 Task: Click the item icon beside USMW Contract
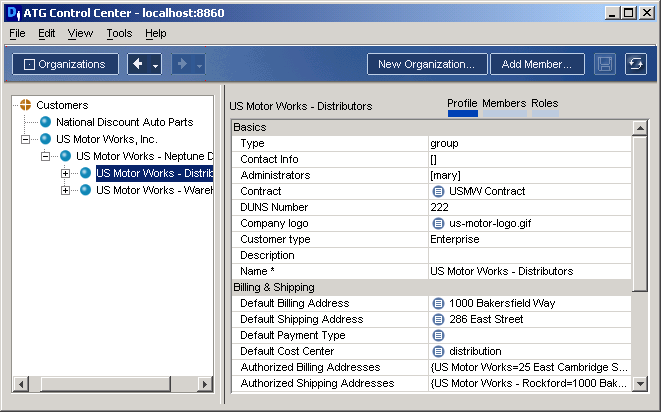tap(438, 191)
